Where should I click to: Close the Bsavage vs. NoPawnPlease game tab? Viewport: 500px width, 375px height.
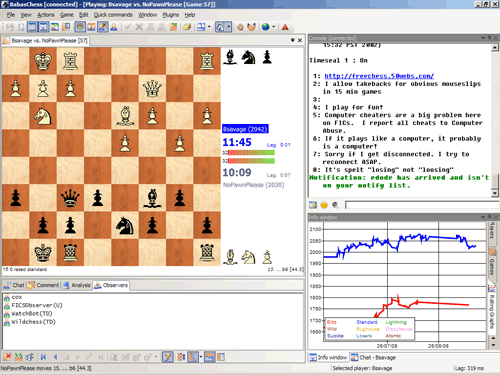(300, 40)
